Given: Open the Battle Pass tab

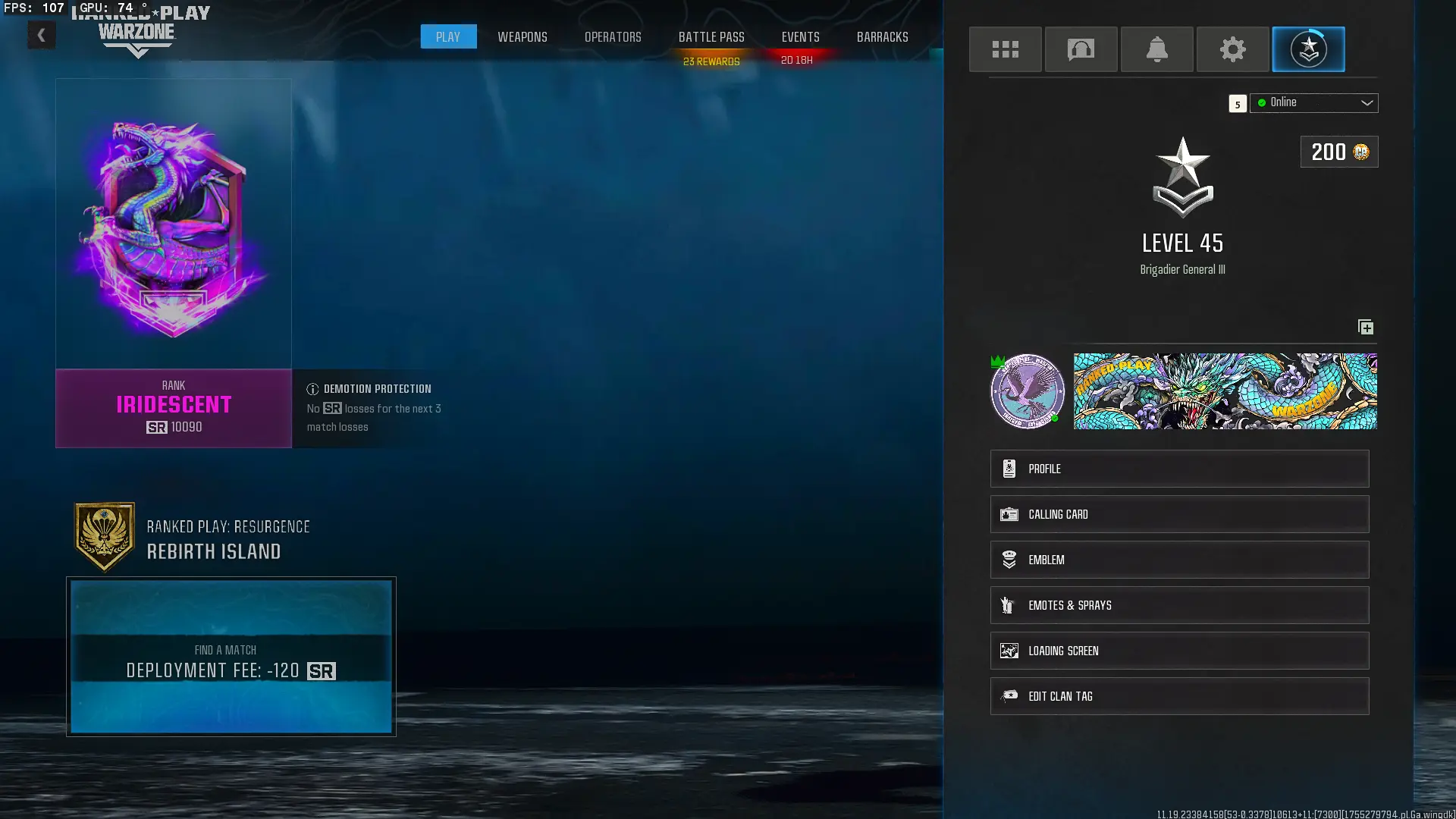Looking at the screenshot, I should tap(711, 36).
